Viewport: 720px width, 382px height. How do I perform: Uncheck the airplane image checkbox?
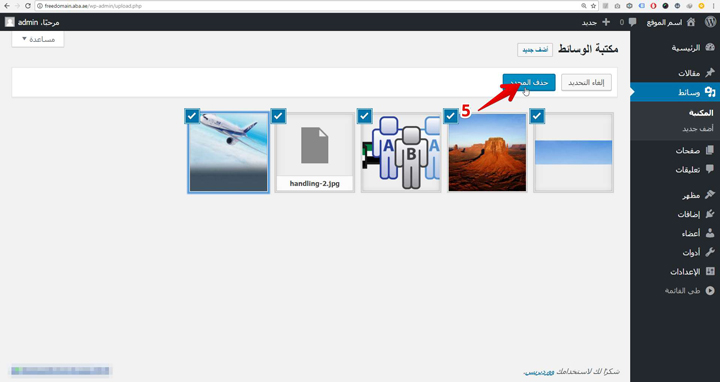pos(192,116)
